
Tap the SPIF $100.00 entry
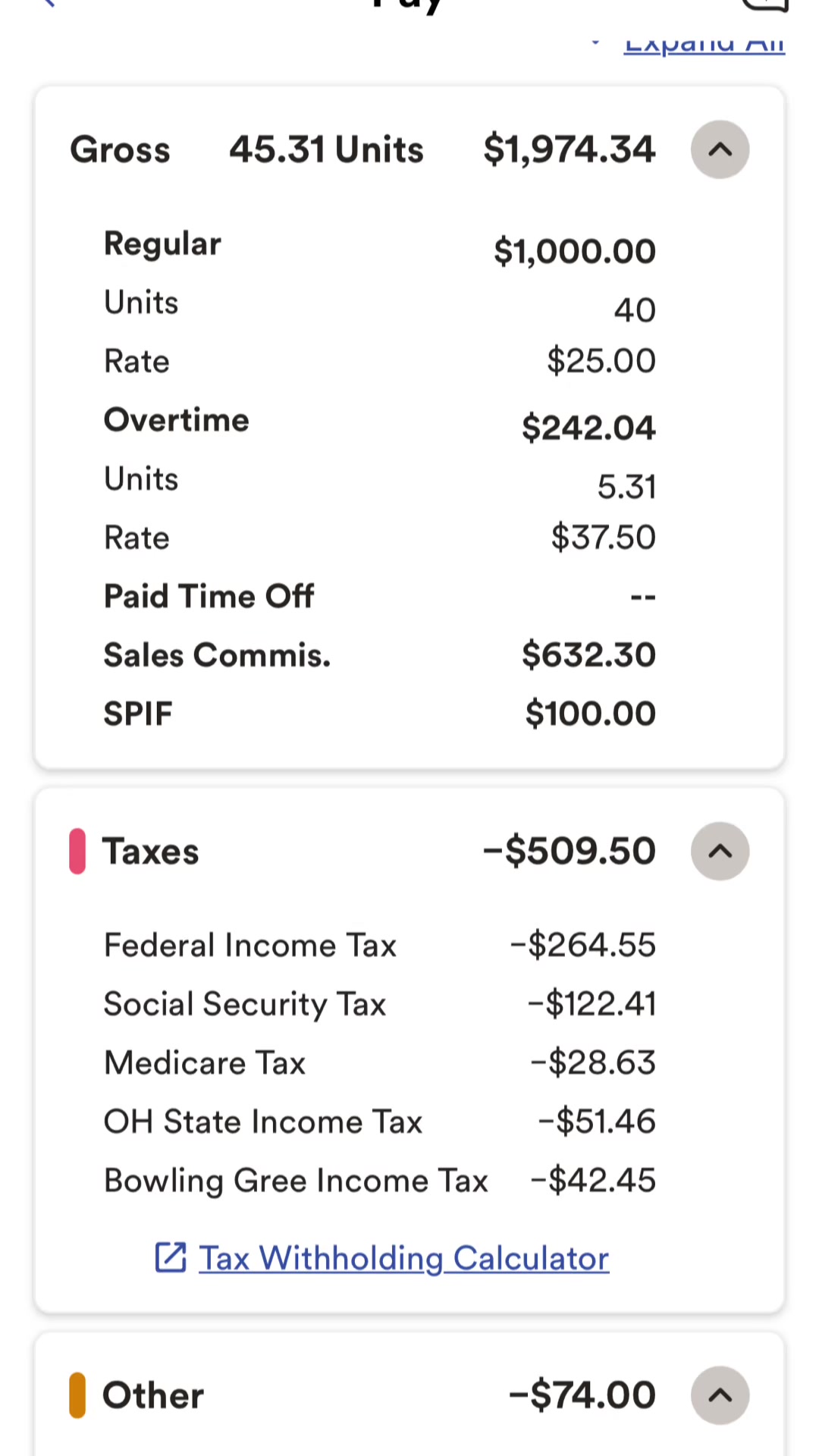click(379, 714)
